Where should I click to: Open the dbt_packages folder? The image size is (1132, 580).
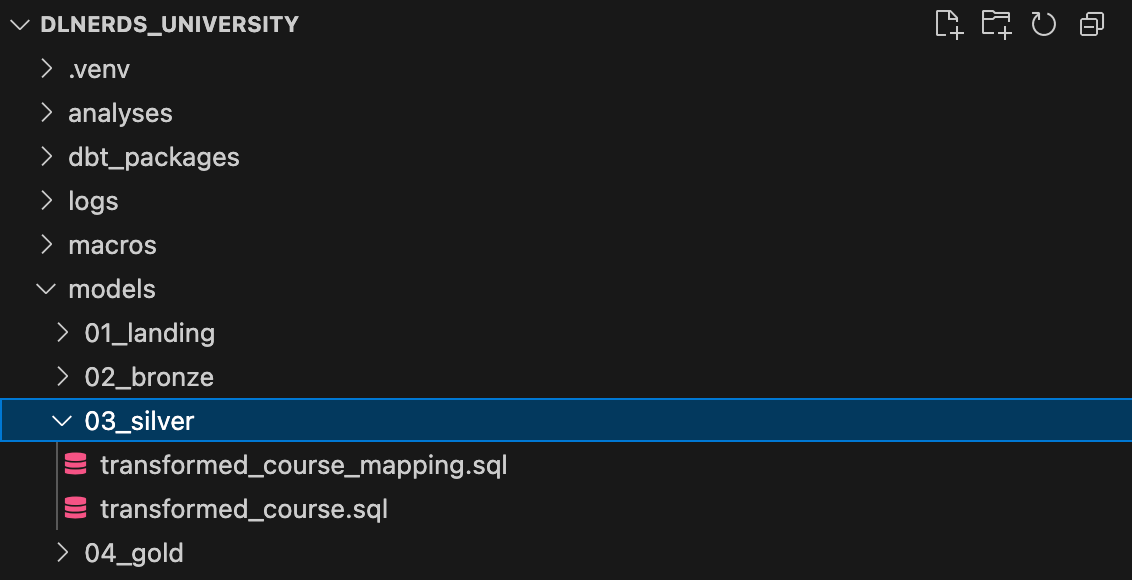154,157
